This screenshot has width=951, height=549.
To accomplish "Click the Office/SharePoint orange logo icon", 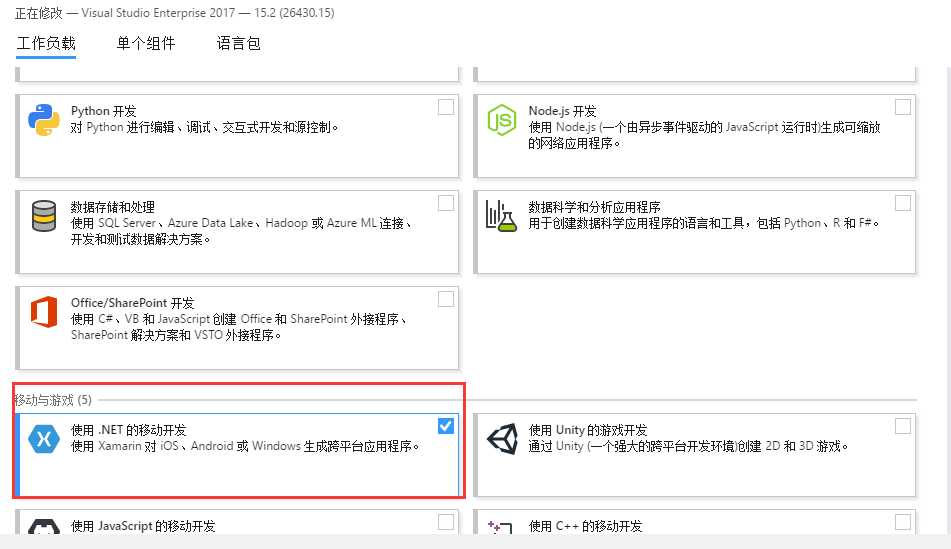I will 44,312.
